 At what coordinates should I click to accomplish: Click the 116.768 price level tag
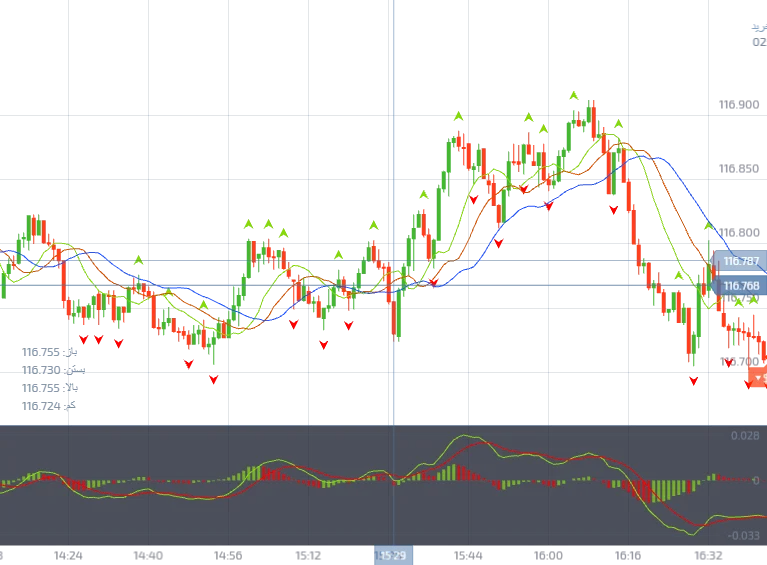pyautogui.click(x=739, y=286)
